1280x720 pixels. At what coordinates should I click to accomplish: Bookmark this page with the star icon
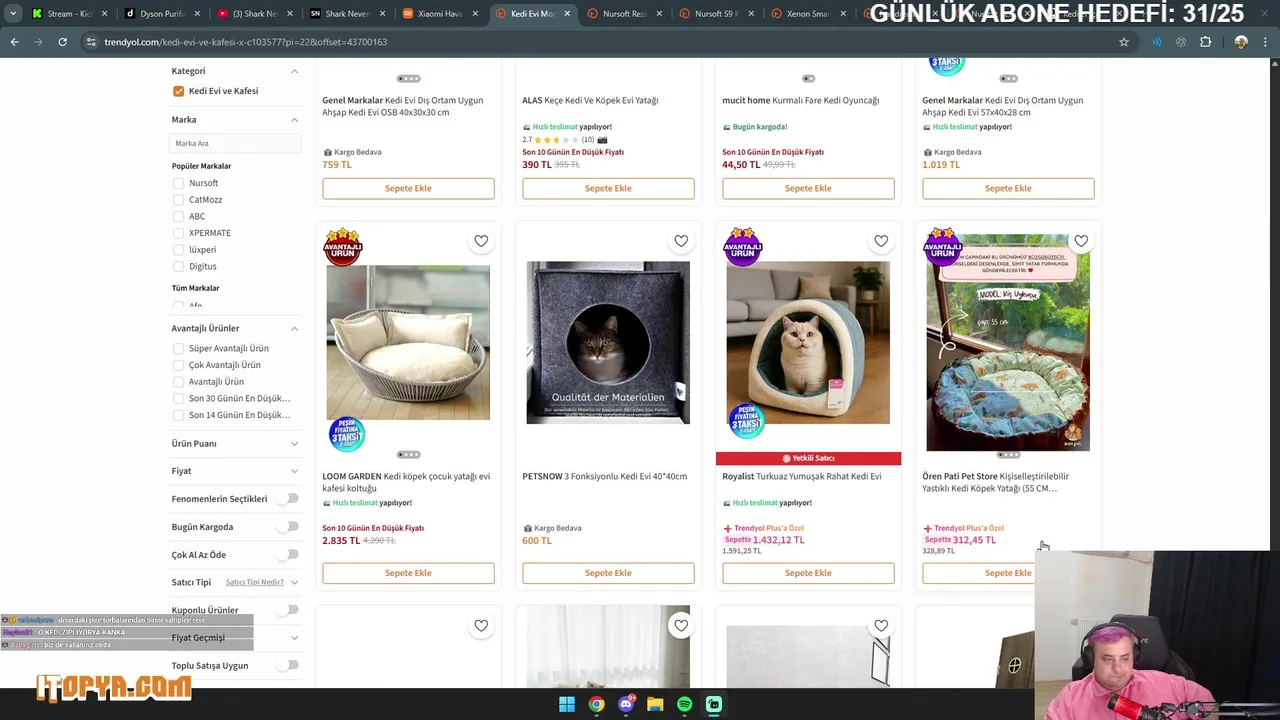coord(1124,42)
